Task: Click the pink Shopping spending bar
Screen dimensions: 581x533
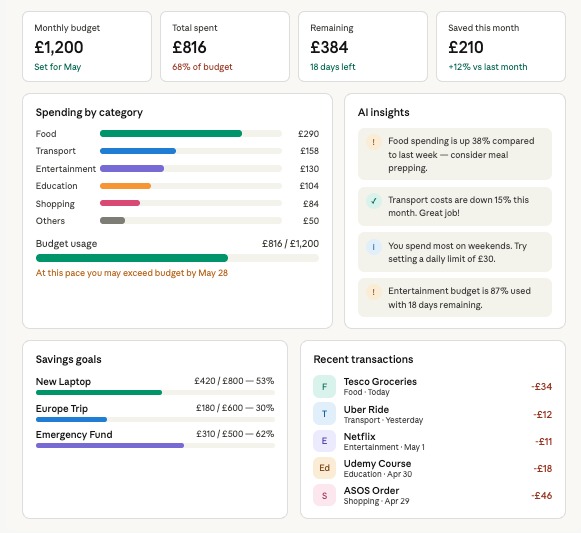Action: click(x=120, y=203)
